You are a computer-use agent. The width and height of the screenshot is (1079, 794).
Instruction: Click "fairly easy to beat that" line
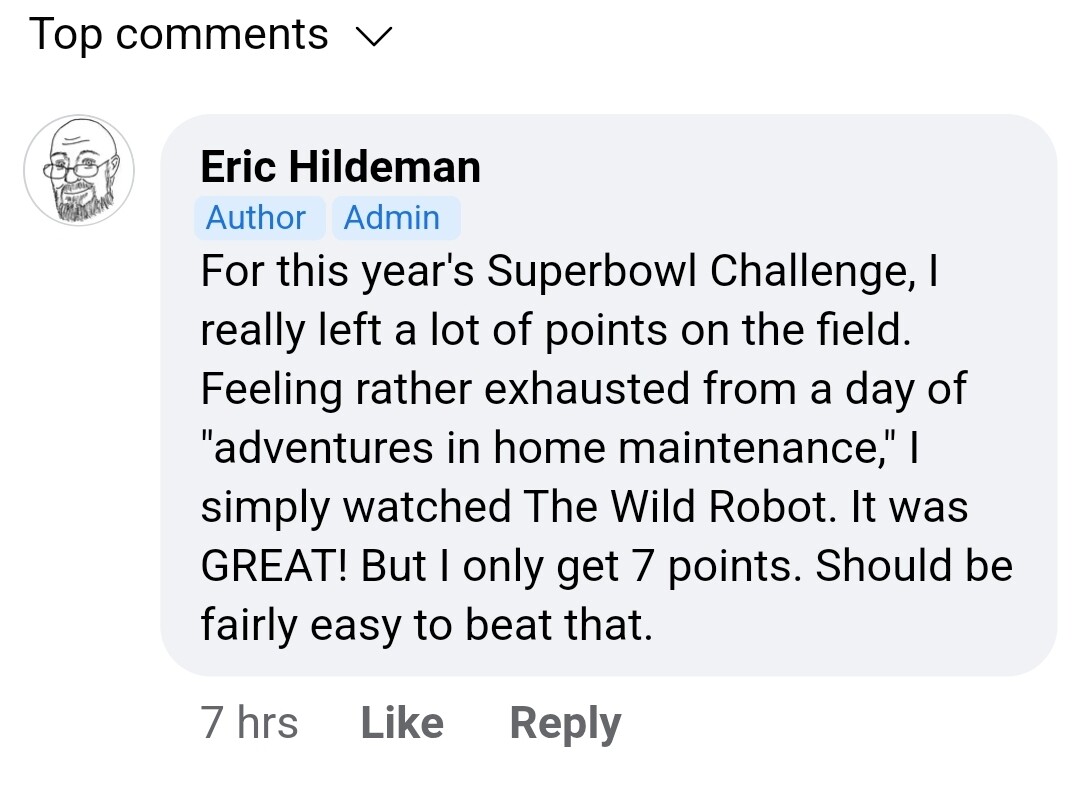pos(427,625)
